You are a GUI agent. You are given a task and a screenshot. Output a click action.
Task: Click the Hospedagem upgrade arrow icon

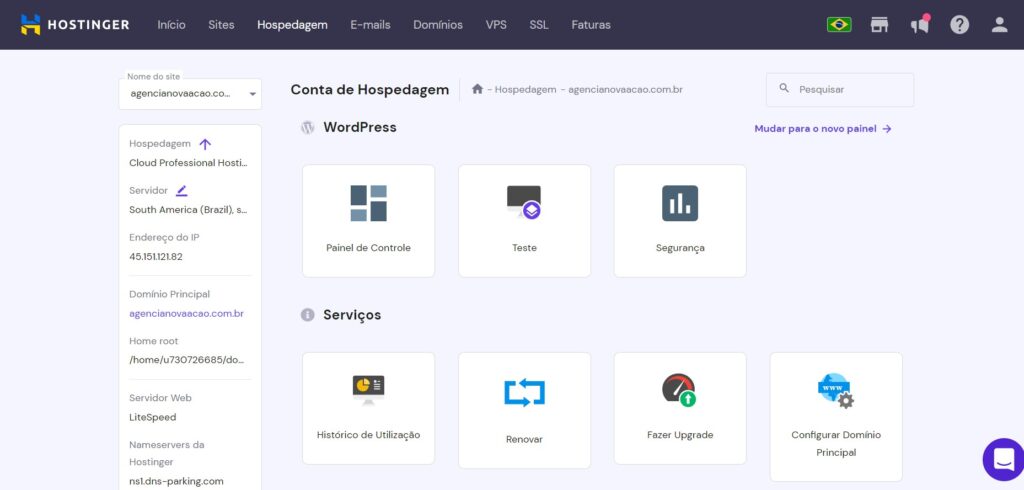pyautogui.click(x=205, y=144)
